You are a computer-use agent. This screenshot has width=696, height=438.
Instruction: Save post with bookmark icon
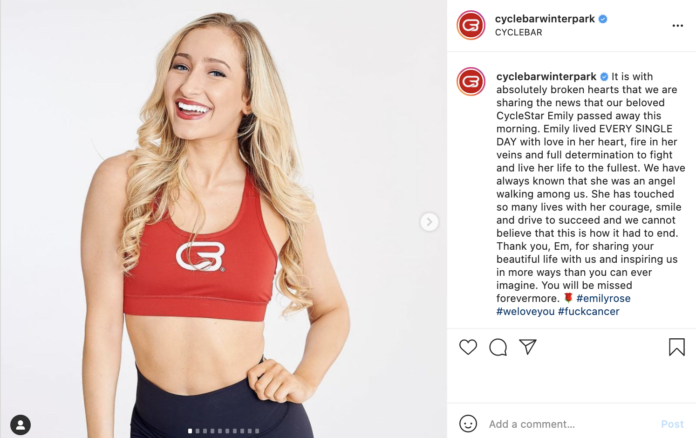[676, 347]
